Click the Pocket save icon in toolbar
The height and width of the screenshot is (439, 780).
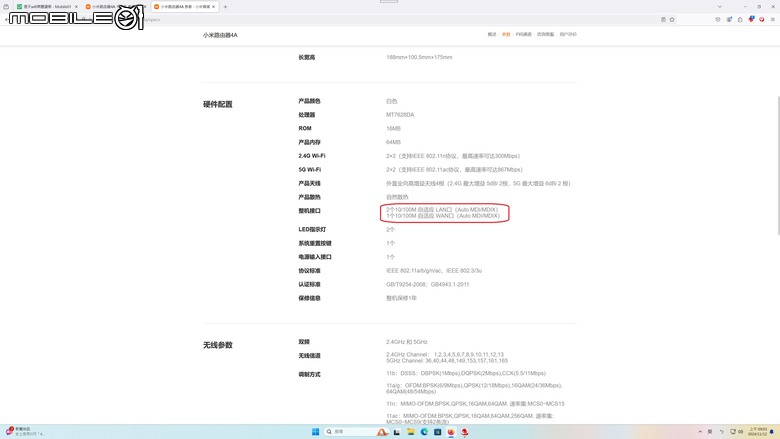pyautogui.click(x=718, y=19)
